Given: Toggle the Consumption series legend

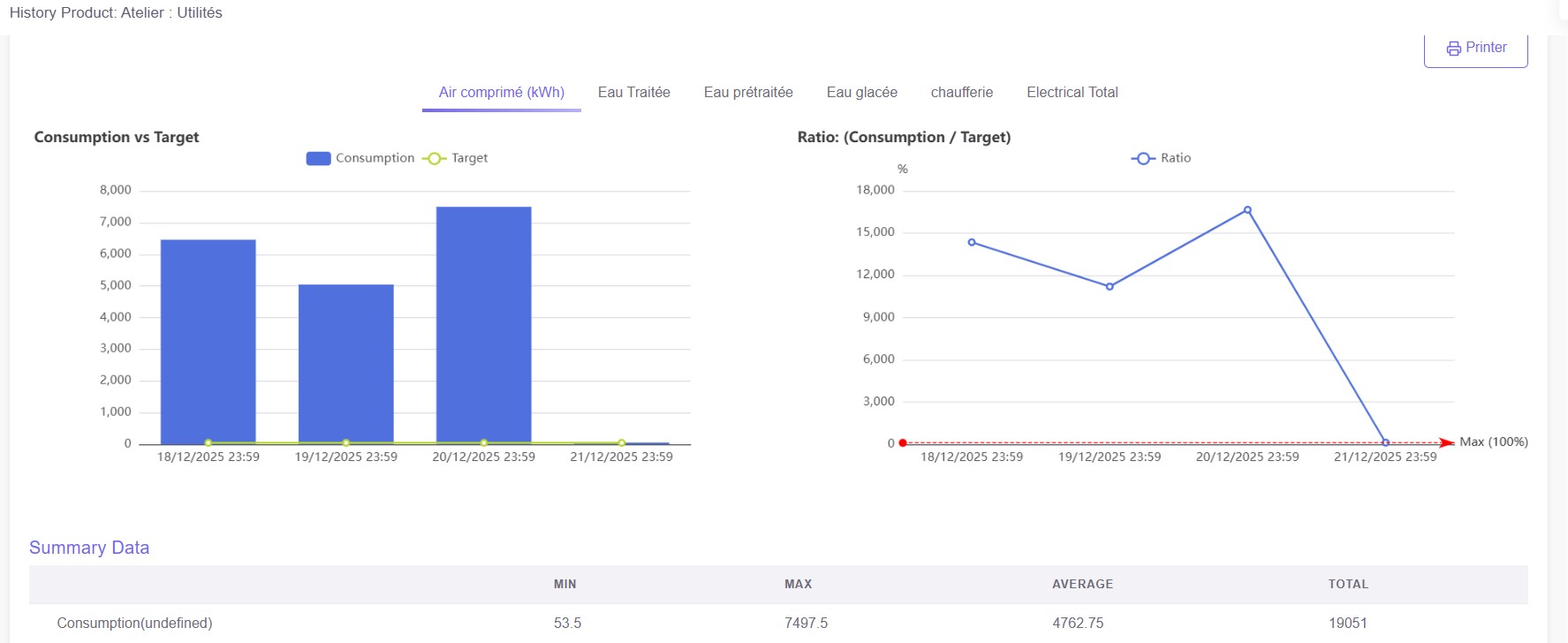Looking at the screenshot, I should 360,158.
